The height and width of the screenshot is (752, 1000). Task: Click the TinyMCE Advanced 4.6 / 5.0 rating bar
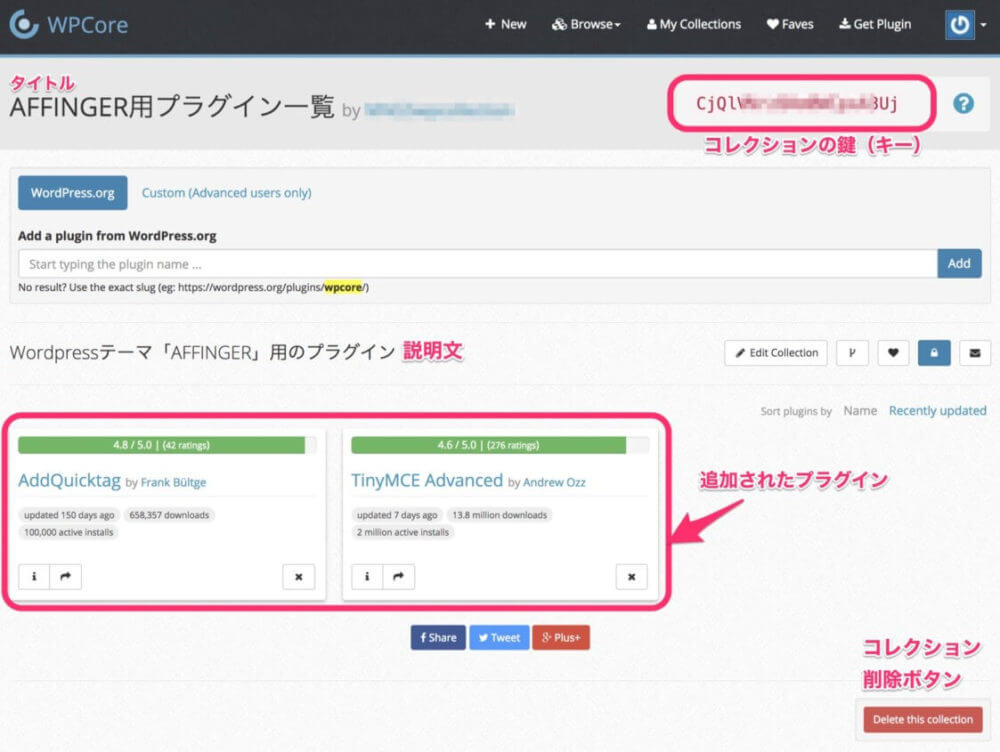pyautogui.click(x=500, y=445)
